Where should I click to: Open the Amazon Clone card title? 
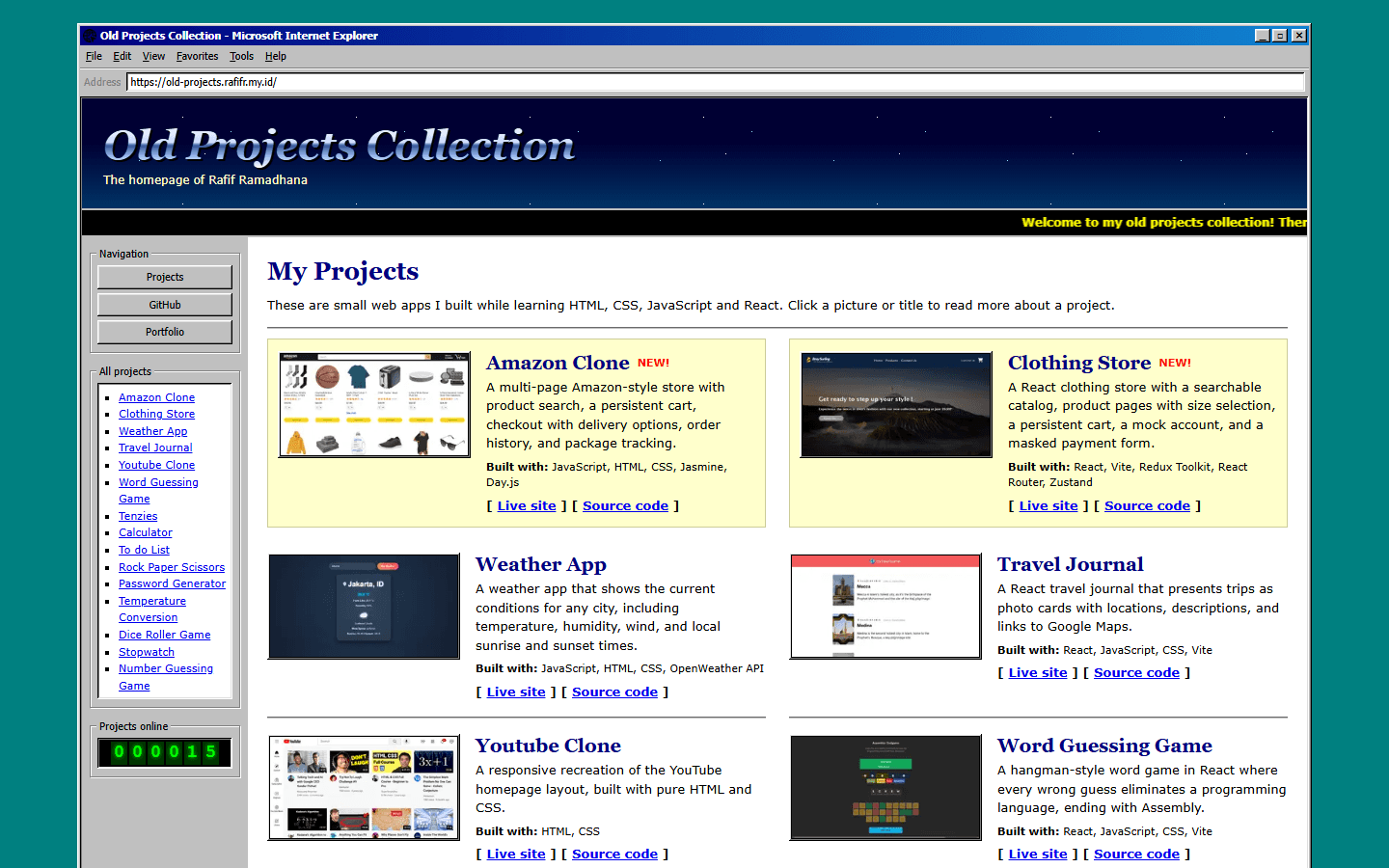(x=558, y=363)
